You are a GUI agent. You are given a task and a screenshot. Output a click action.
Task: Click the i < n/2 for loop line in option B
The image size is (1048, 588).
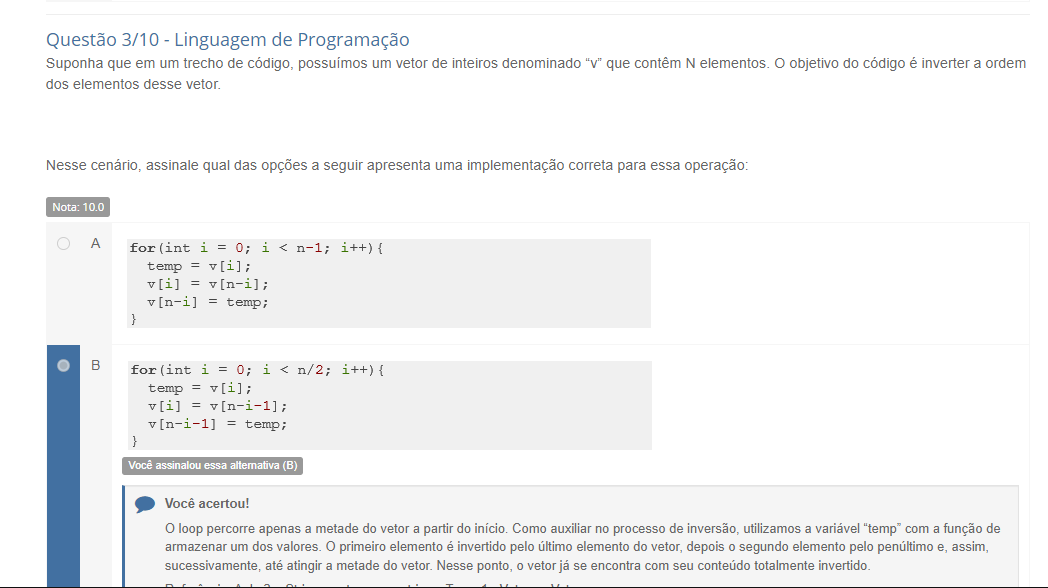pos(257,370)
